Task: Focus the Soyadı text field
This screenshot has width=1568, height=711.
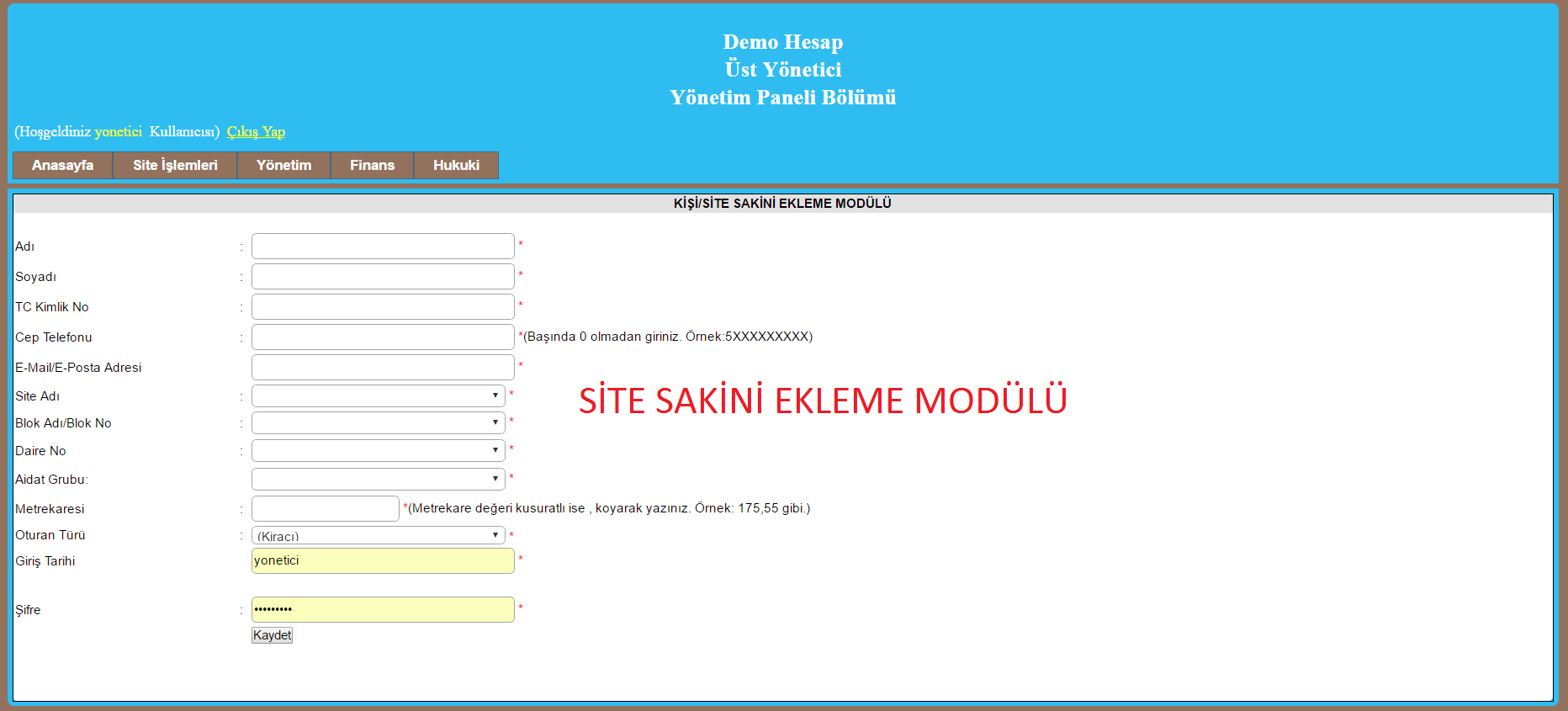Action: [383, 276]
